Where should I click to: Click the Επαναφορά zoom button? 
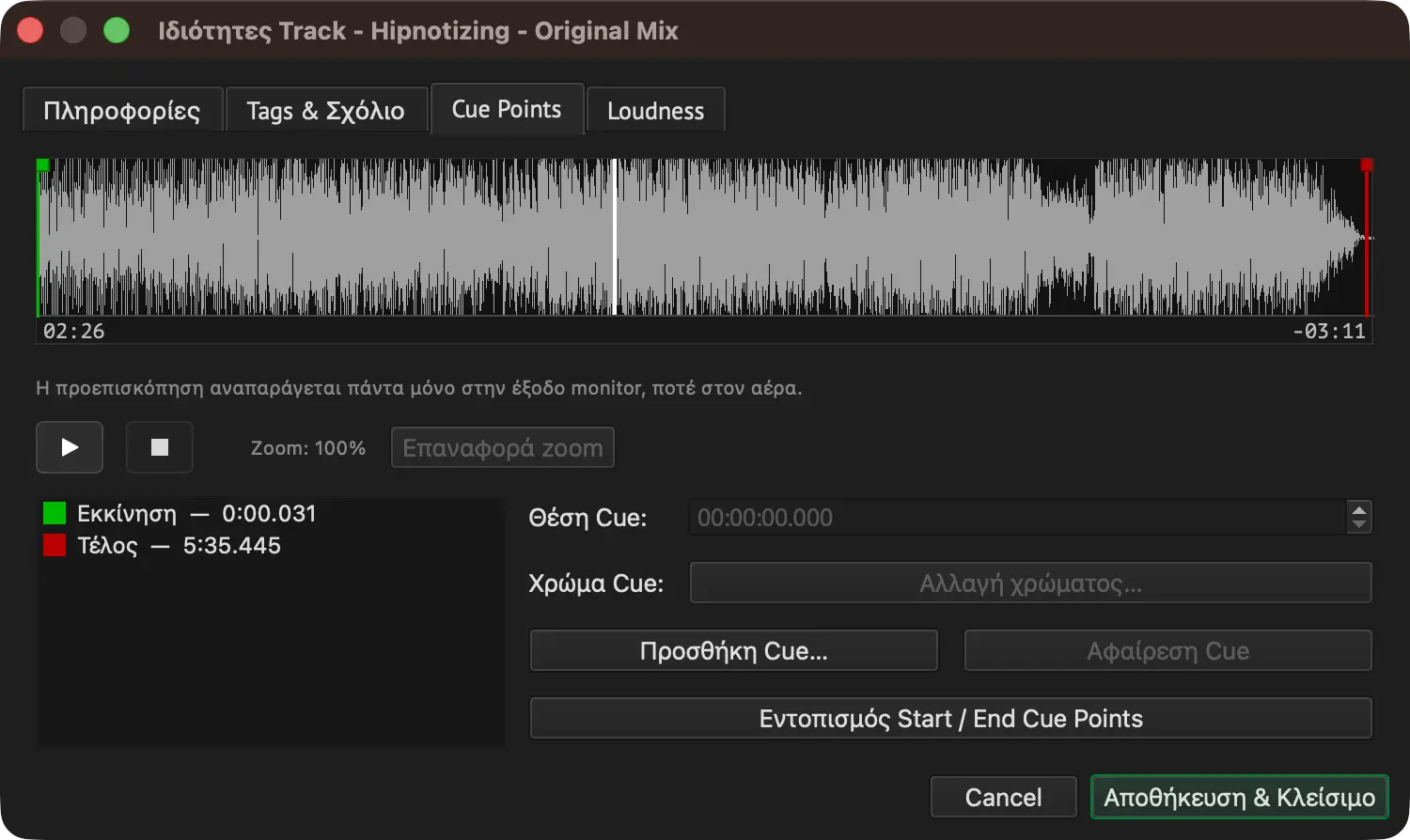click(503, 447)
